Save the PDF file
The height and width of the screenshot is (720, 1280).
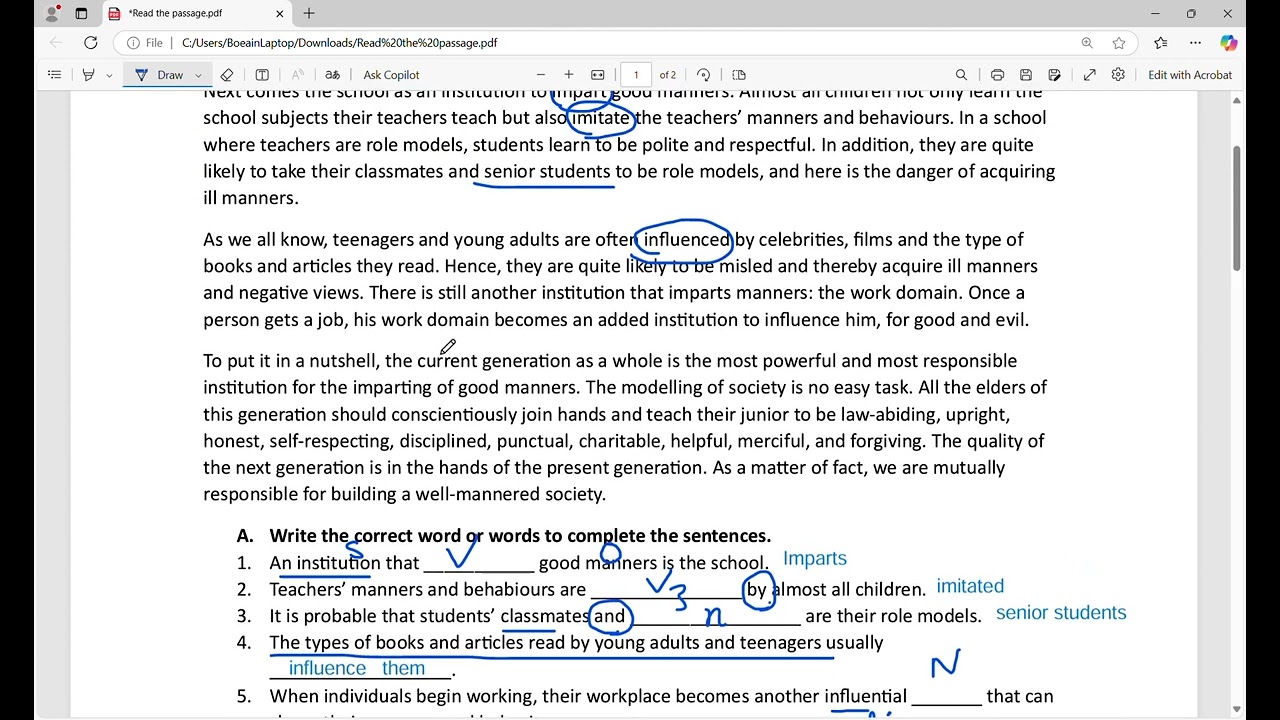(1026, 75)
